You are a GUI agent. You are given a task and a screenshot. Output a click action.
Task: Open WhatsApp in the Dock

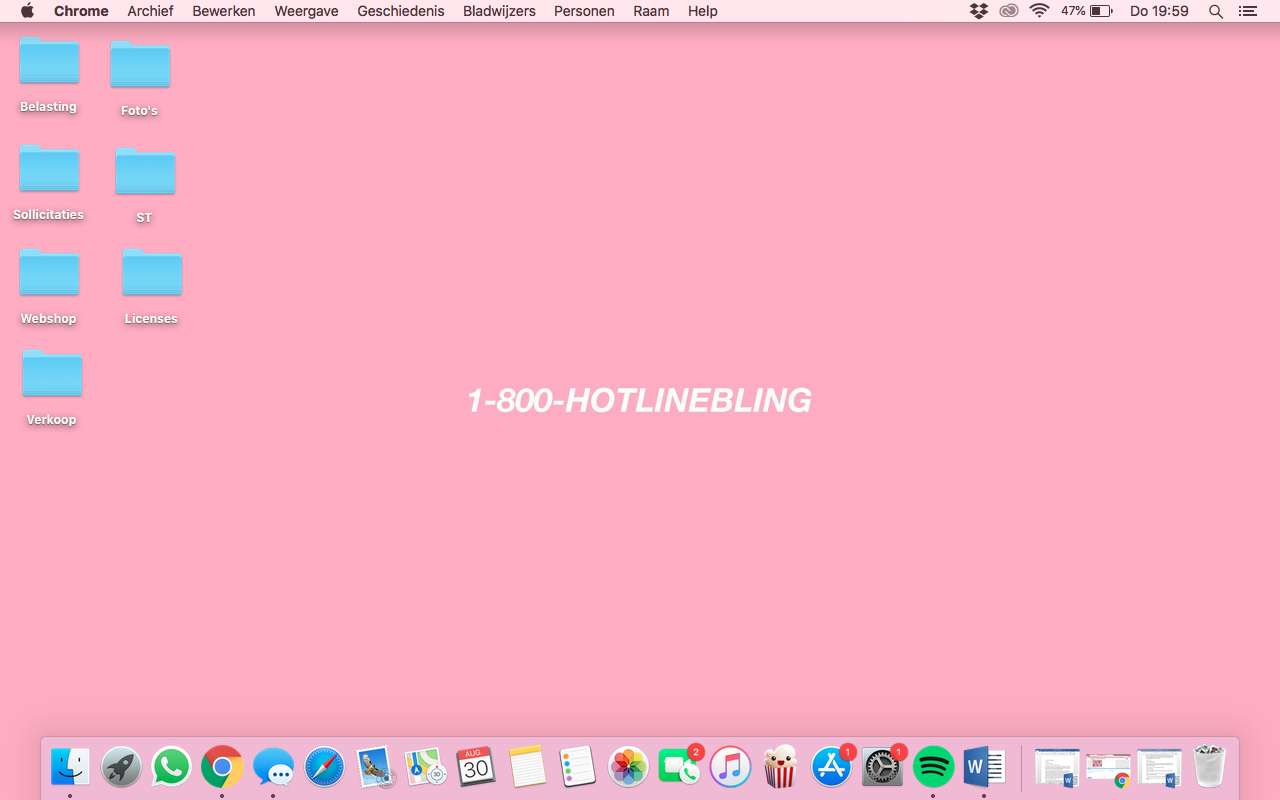coord(172,767)
